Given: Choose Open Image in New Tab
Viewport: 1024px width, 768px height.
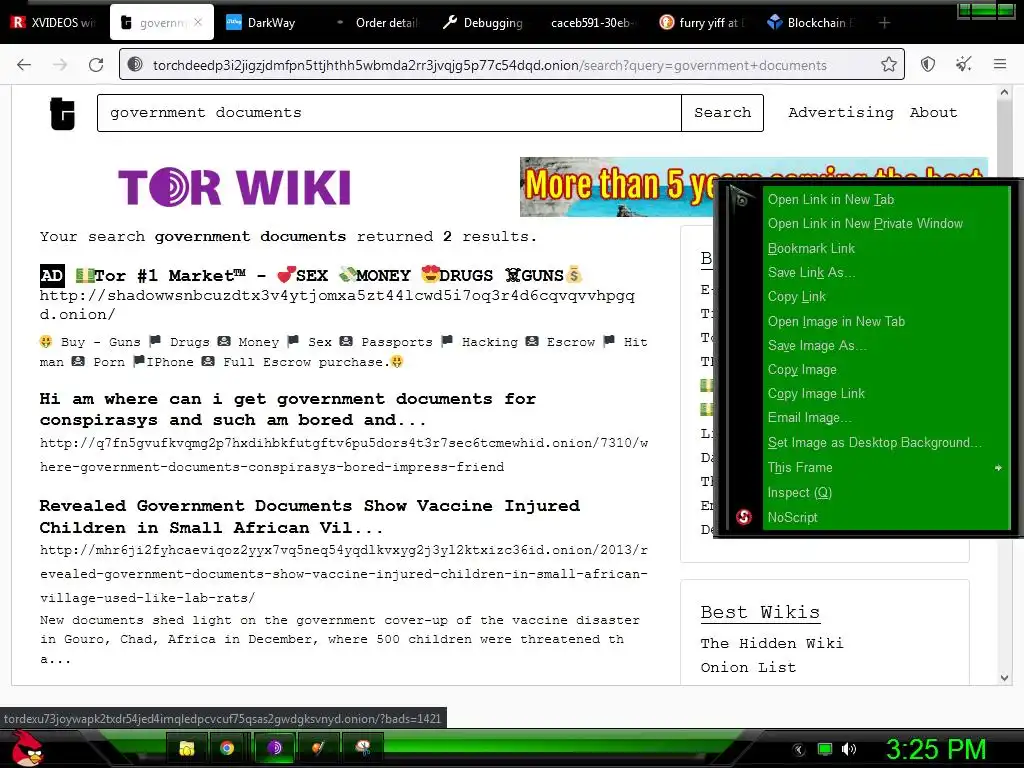Looking at the screenshot, I should (886, 321).
